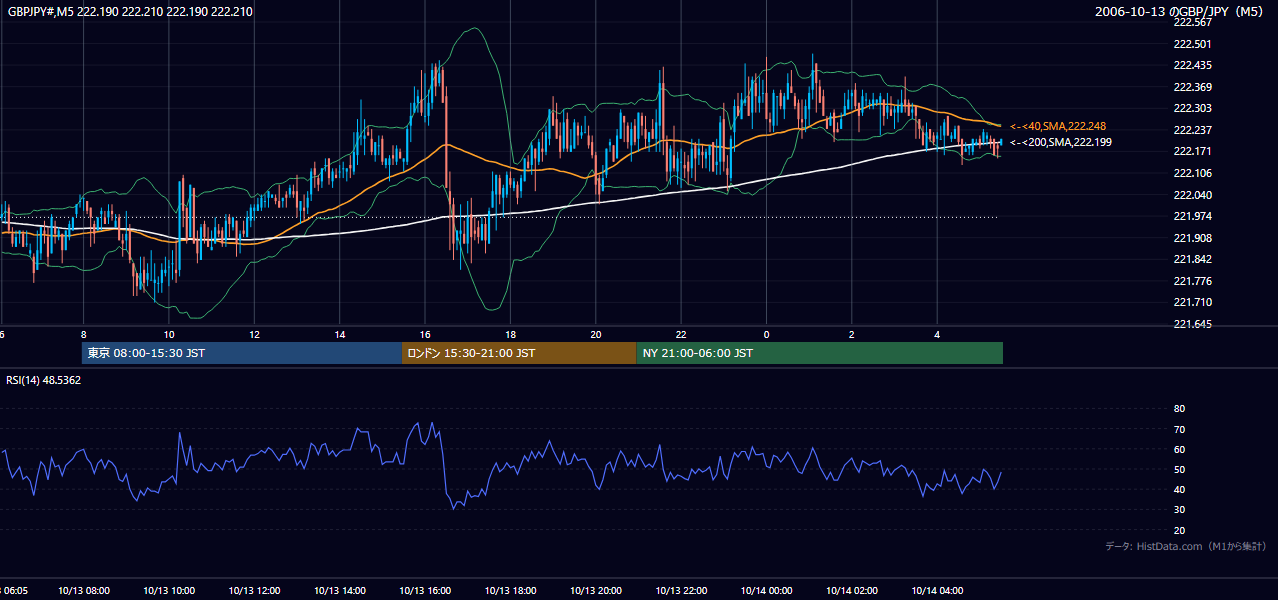Viewport: 1278px width, 600px height.
Task: Click price axis value 222.171
Action: 1192,151
